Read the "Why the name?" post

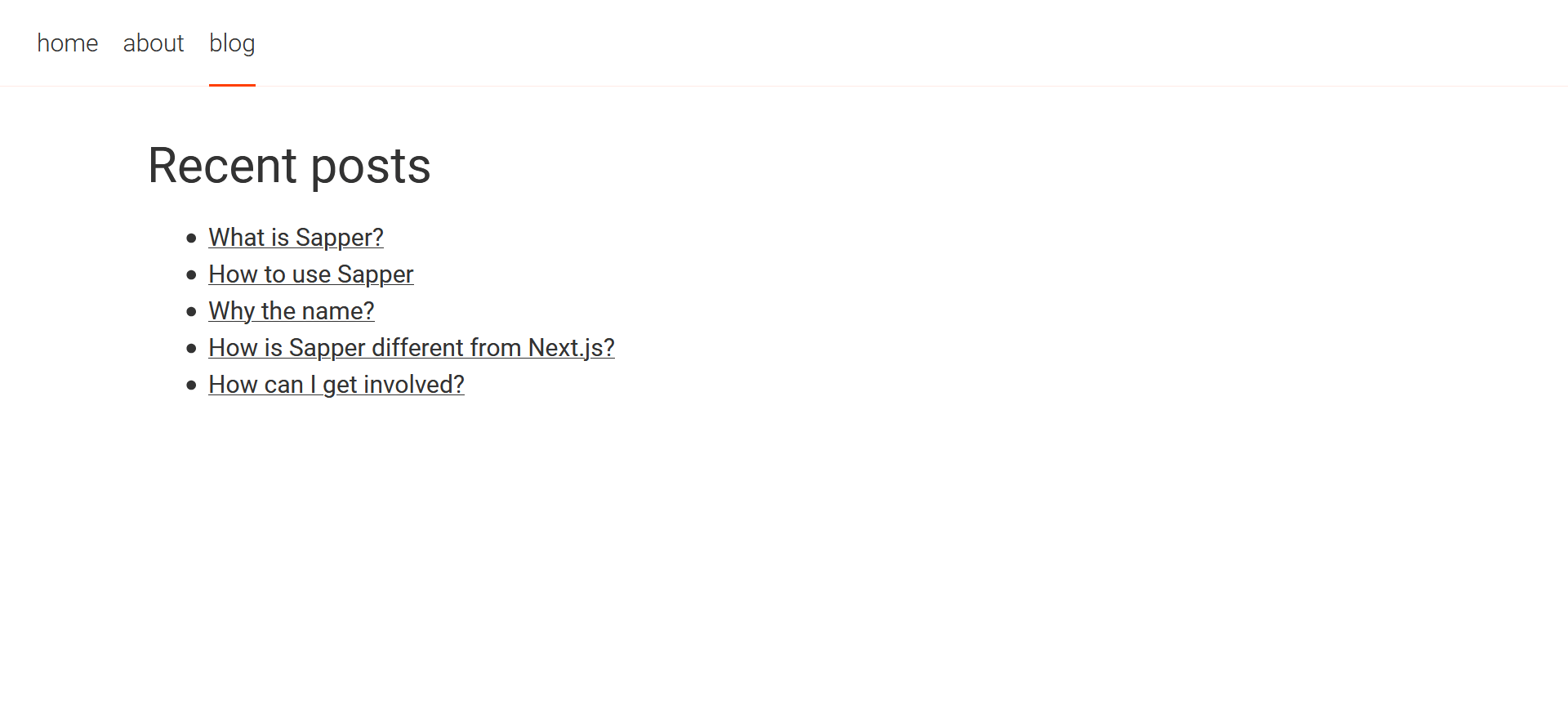pyautogui.click(x=292, y=310)
